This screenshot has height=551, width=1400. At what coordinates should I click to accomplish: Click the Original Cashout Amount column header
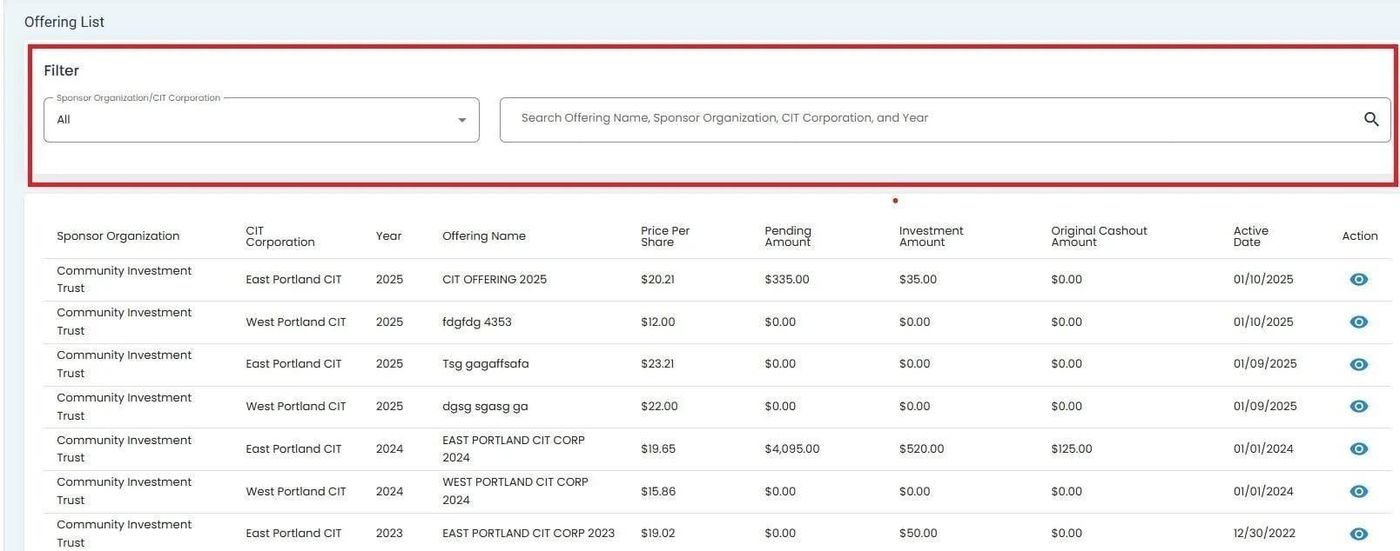(1098, 236)
